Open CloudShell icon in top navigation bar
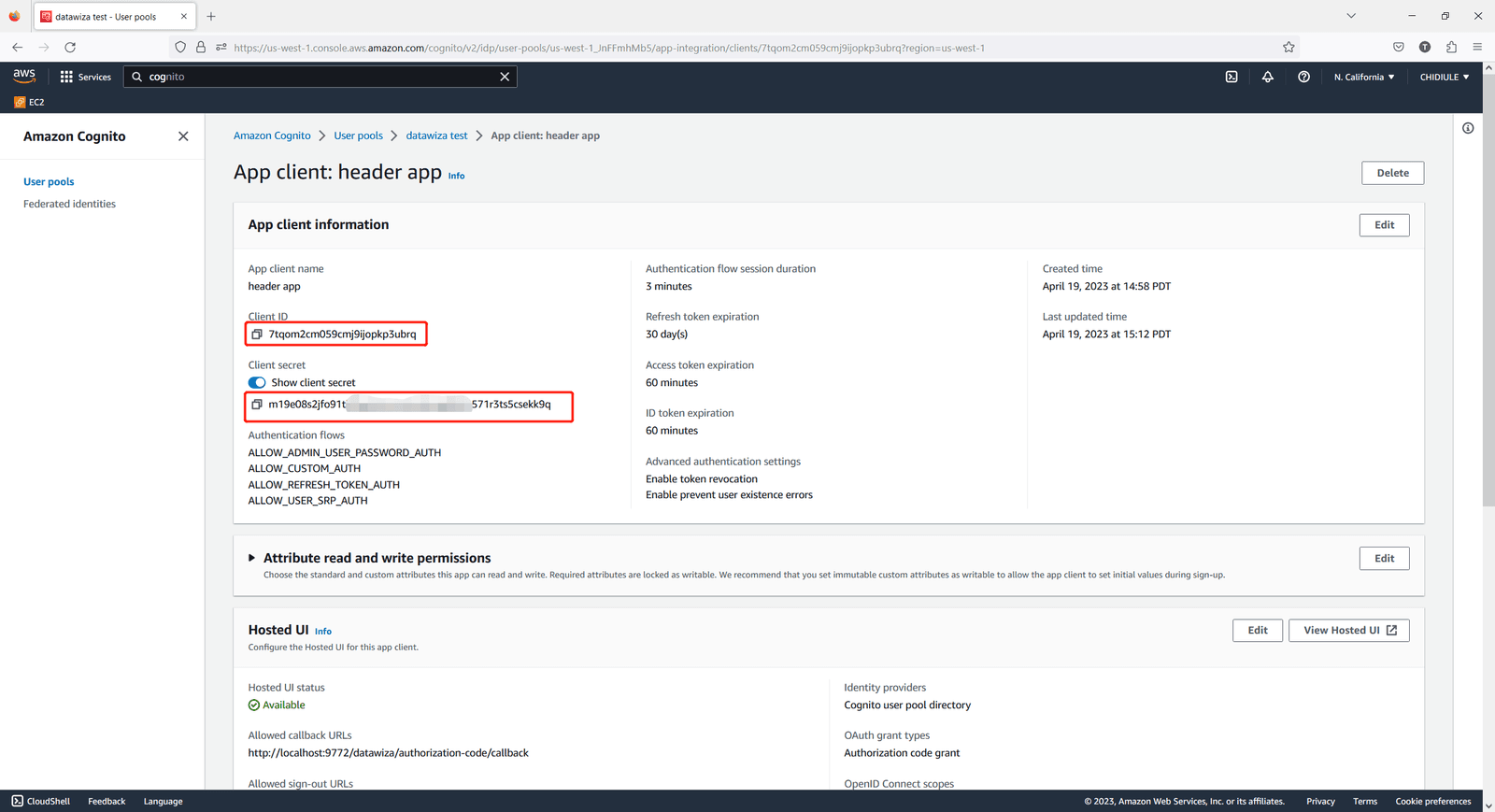1495x812 pixels. click(1232, 77)
